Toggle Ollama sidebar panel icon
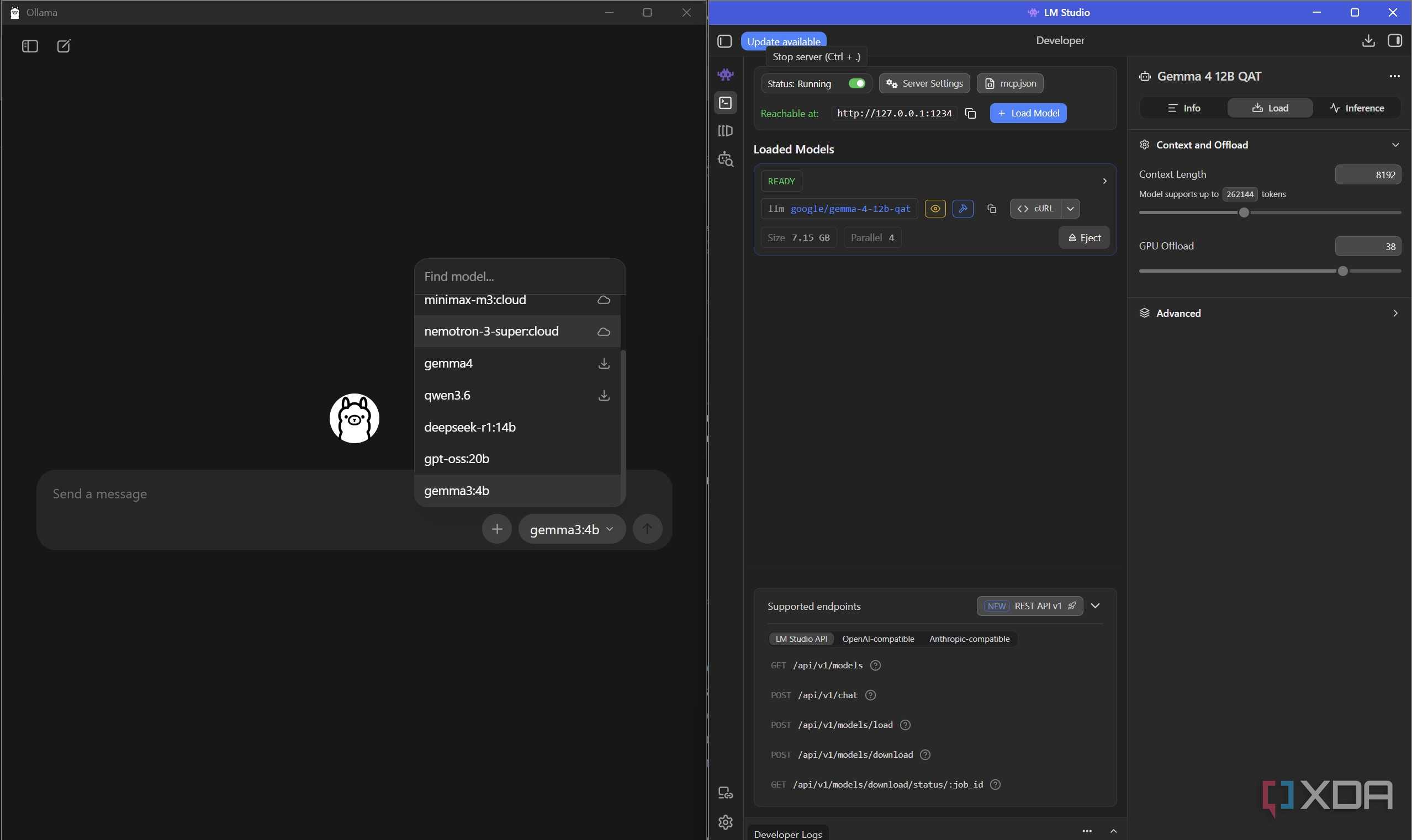1412x840 pixels. tap(30, 46)
